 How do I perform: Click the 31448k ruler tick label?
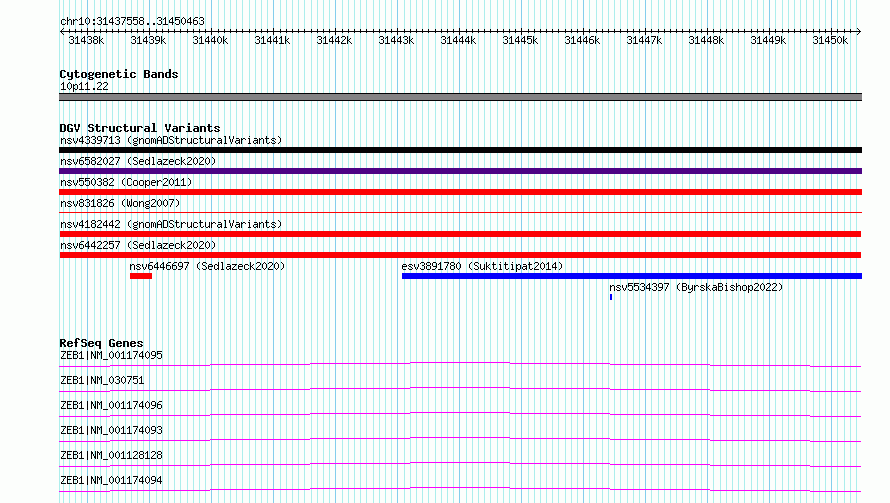tap(706, 41)
